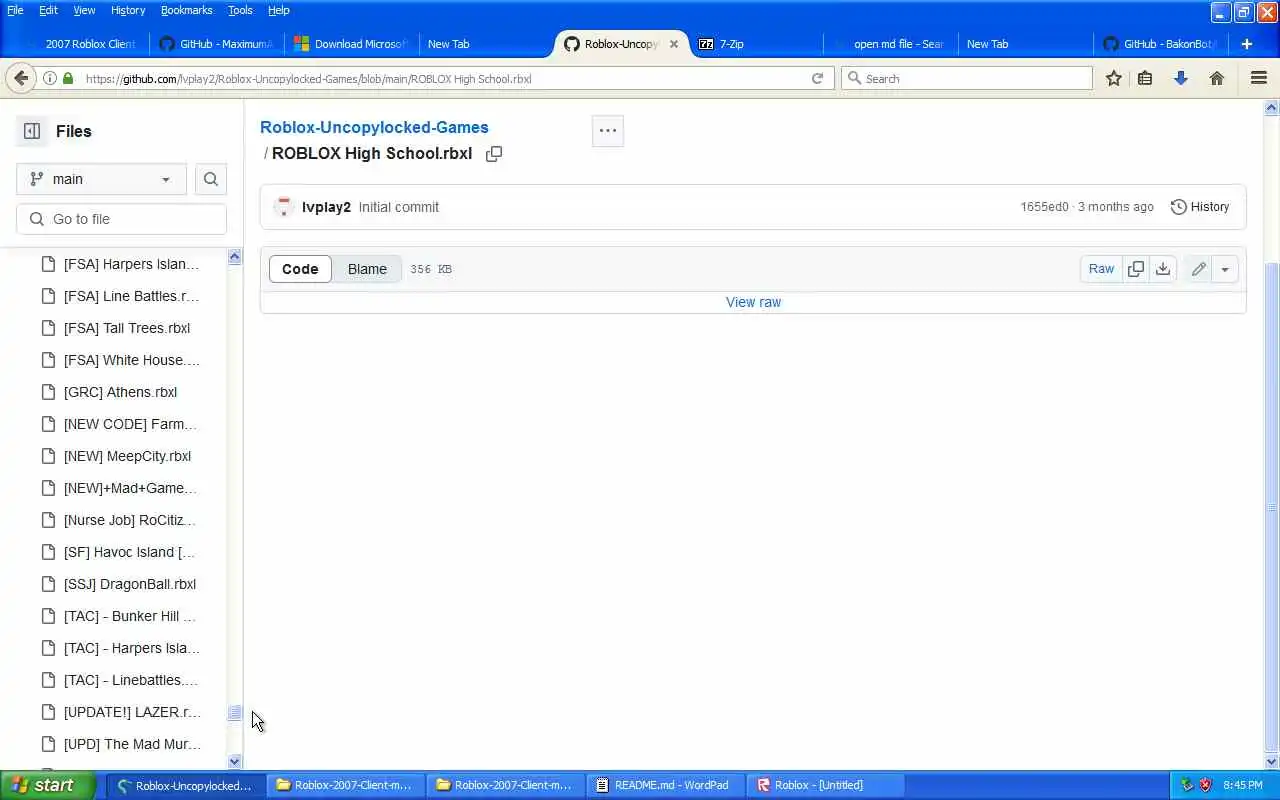Open the main branch dropdown
This screenshot has height=800, width=1280.
[101, 179]
